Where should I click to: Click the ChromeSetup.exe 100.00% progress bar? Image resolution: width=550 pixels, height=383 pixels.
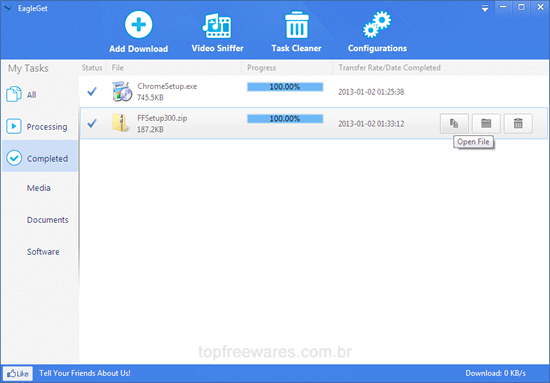pos(285,87)
